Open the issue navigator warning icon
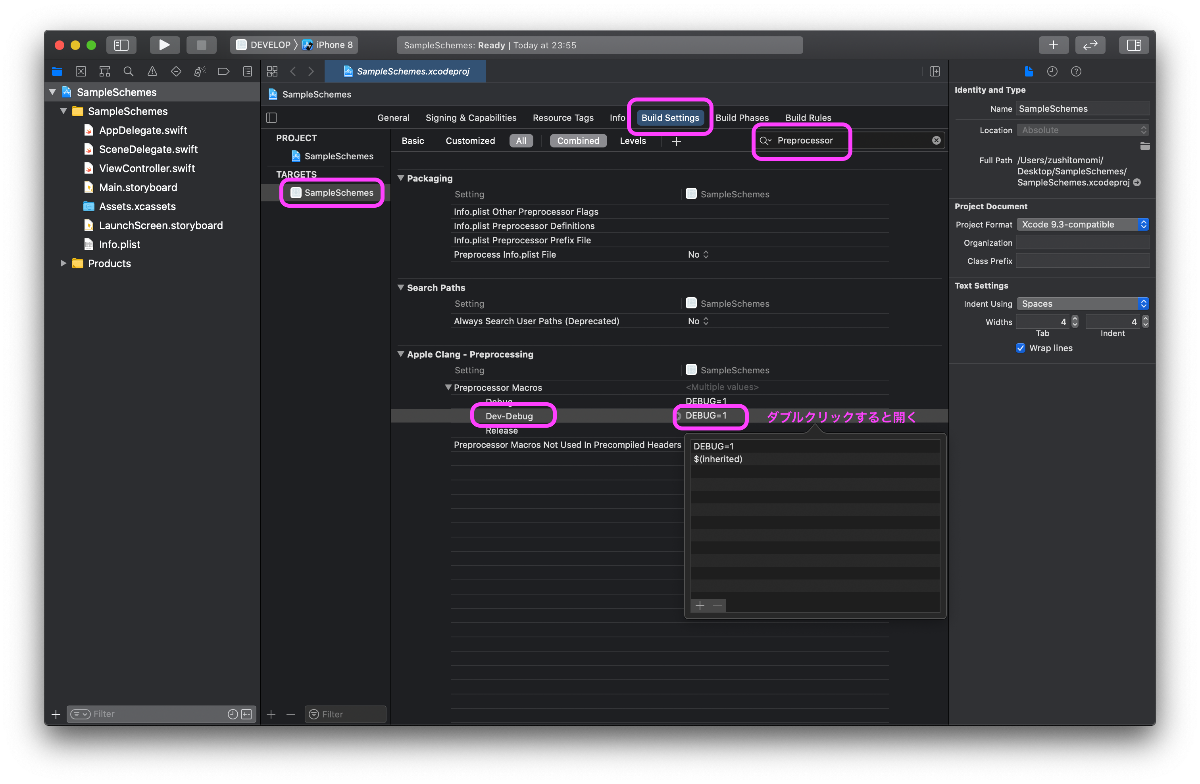This screenshot has height=784, width=1200. tap(152, 72)
